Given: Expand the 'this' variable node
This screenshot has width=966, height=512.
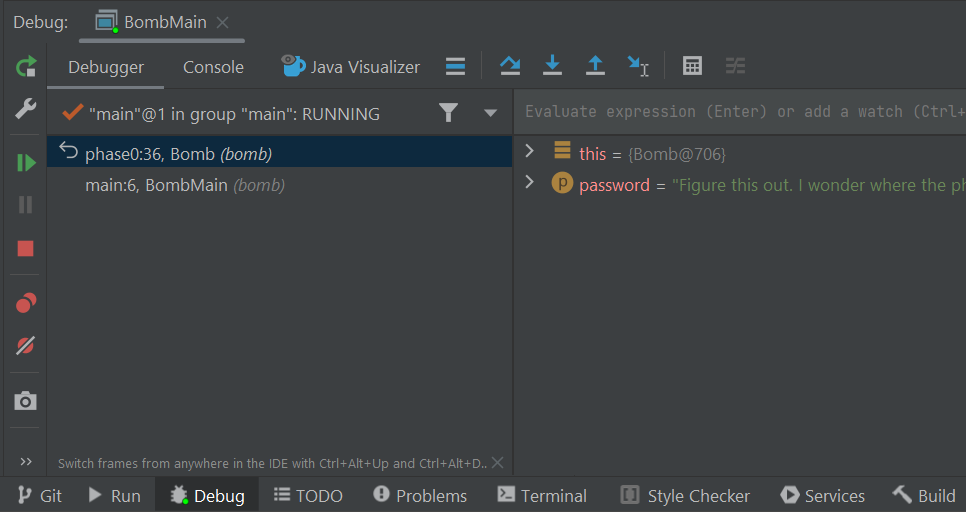Looking at the screenshot, I should tap(529, 151).
